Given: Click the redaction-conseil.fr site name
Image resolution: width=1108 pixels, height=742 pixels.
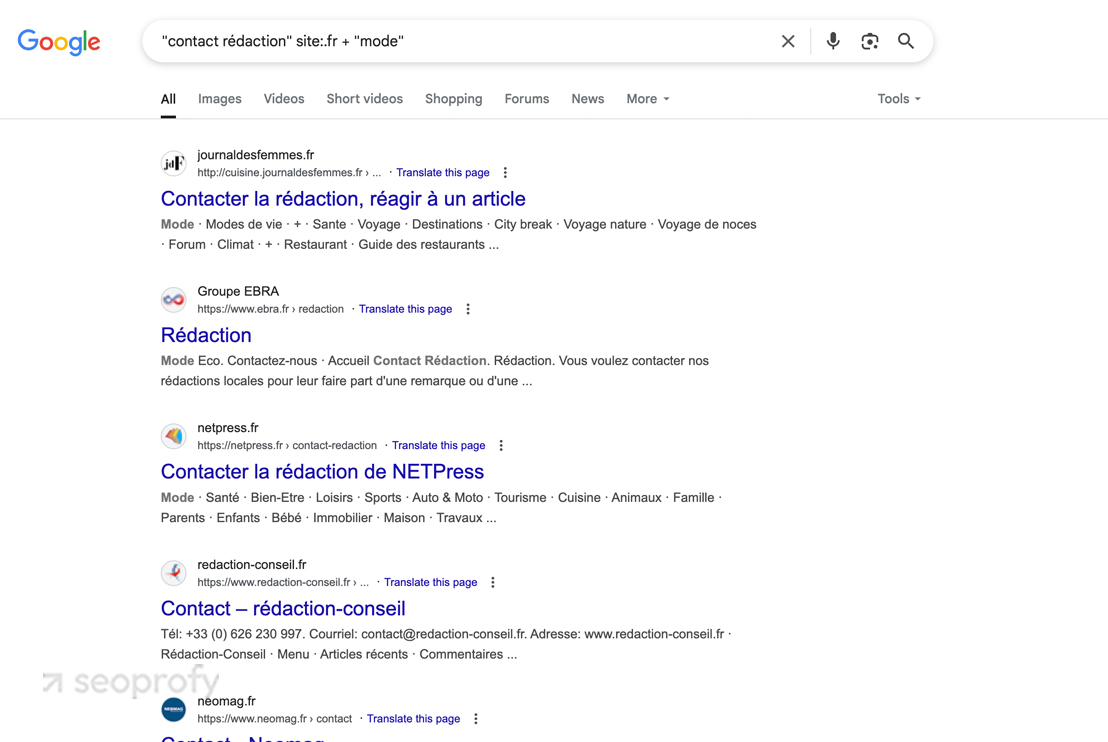Looking at the screenshot, I should coord(252,565).
